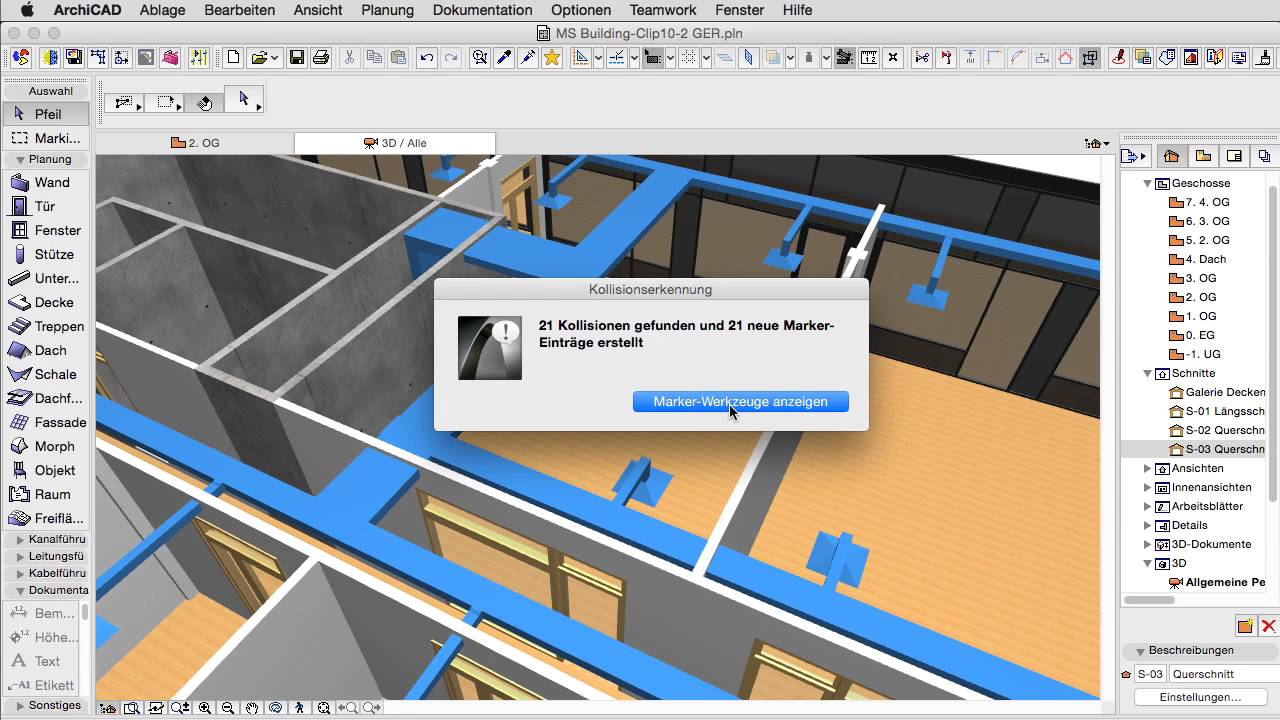Screen dimensions: 1280x720
Task: Select the Raum zone tool
Action: 46,494
